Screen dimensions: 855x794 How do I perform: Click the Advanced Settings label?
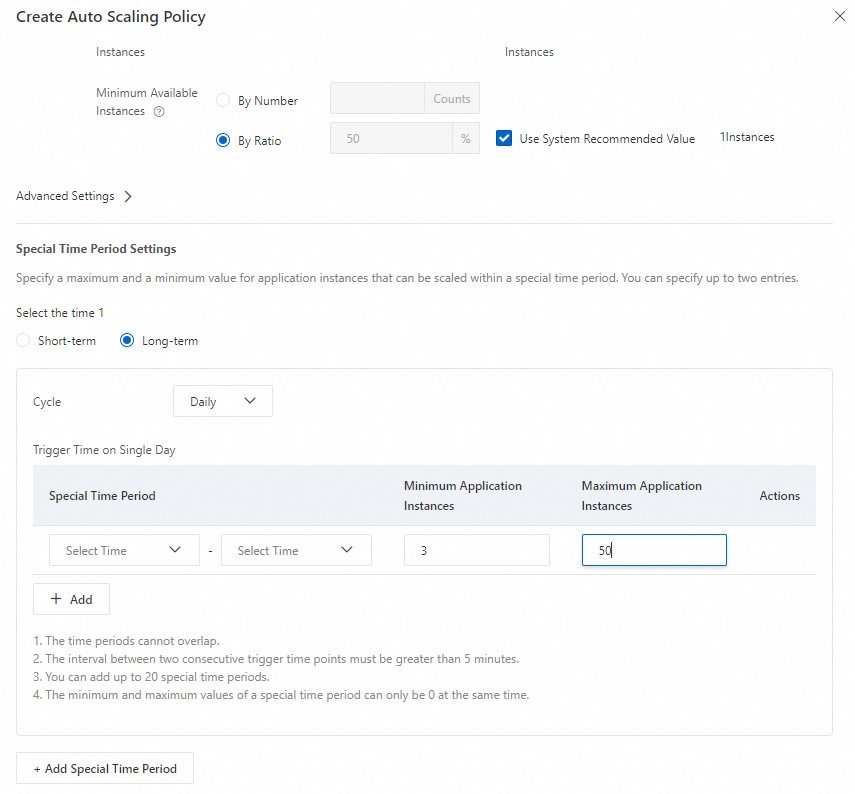[65, 197]
